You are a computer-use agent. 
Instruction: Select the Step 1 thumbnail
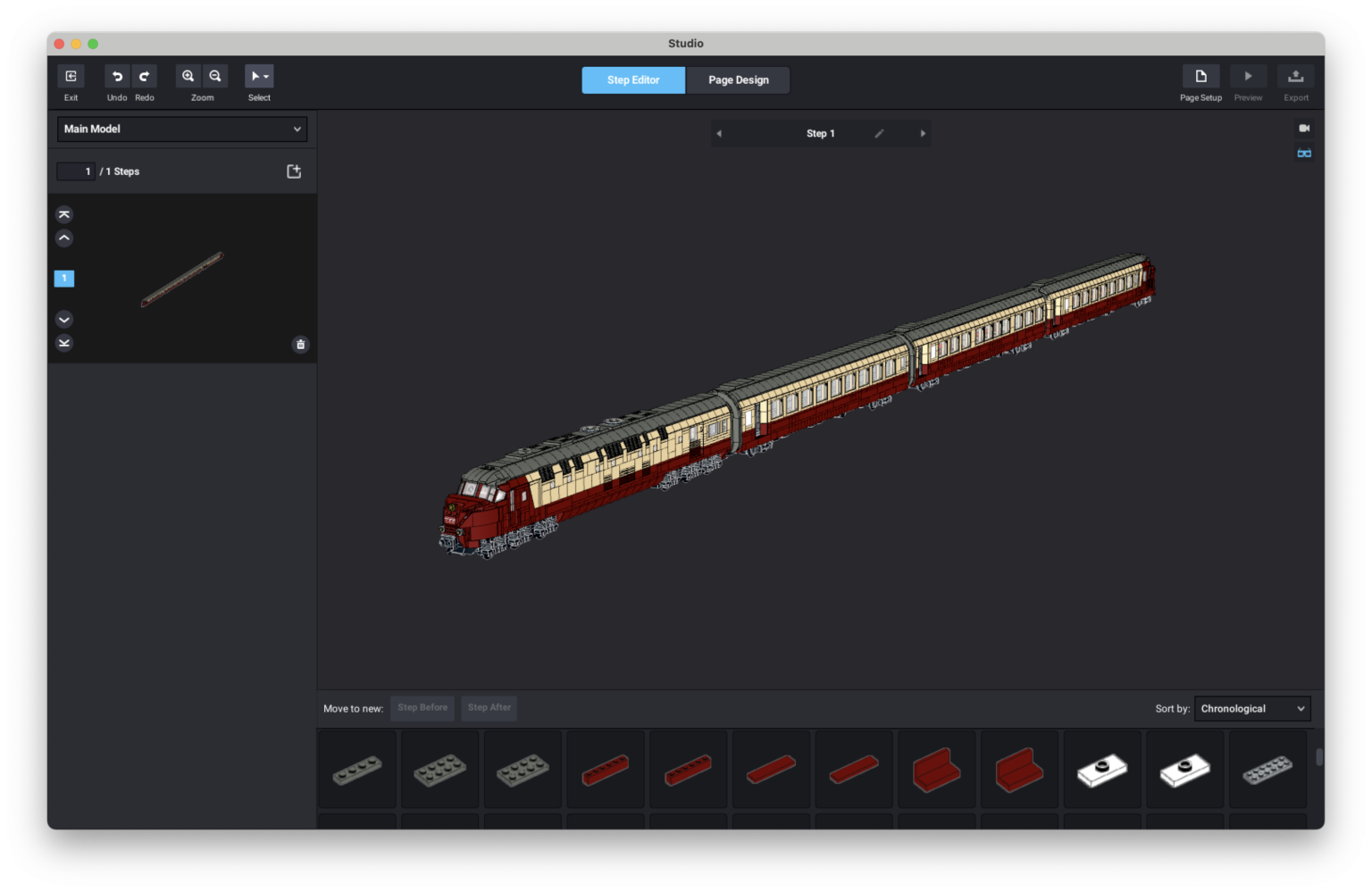click(x=181, y=278)
